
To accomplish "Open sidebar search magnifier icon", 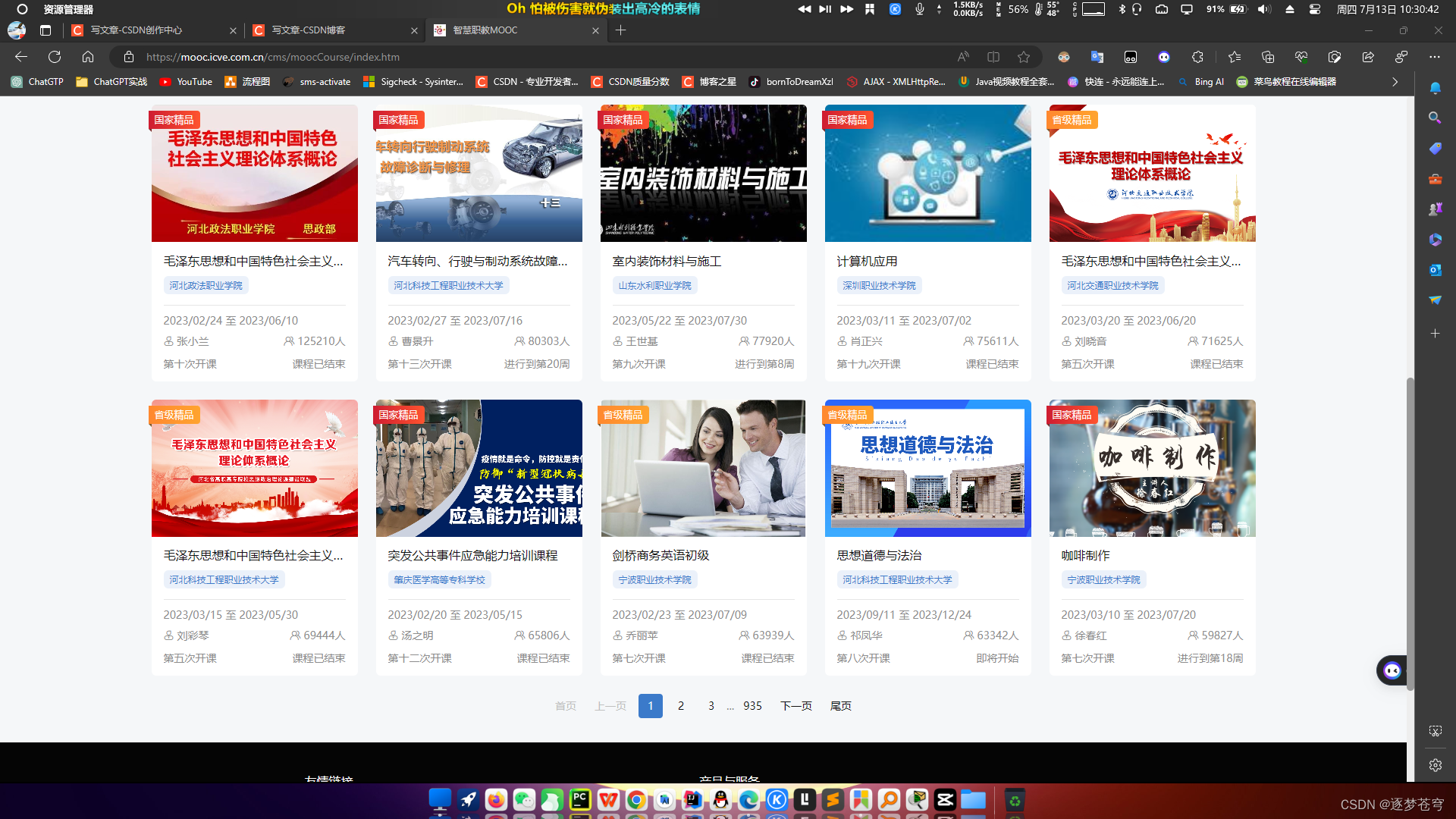I will (x=1435, y=118).
